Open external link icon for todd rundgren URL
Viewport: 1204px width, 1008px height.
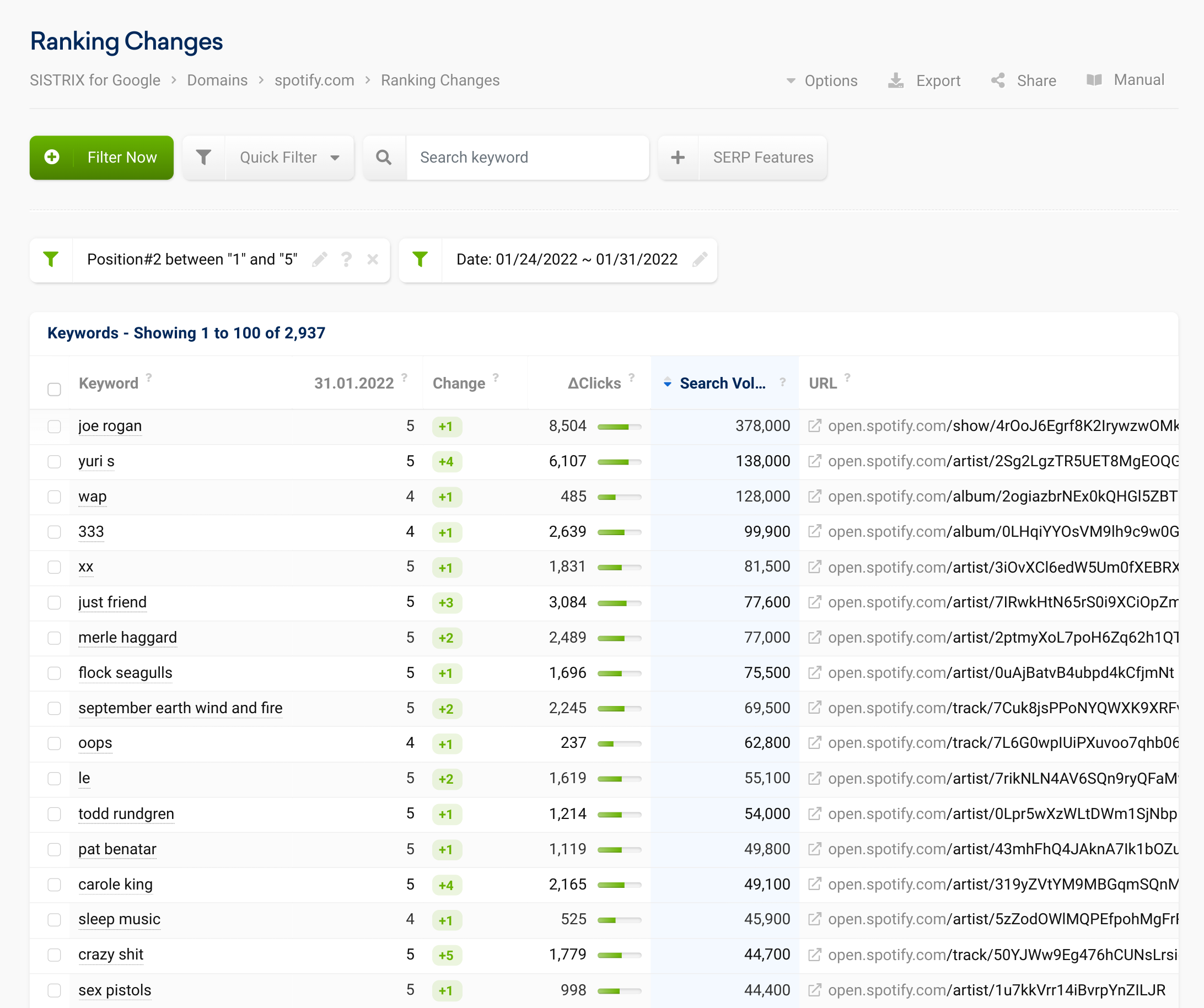coord(815,814)
